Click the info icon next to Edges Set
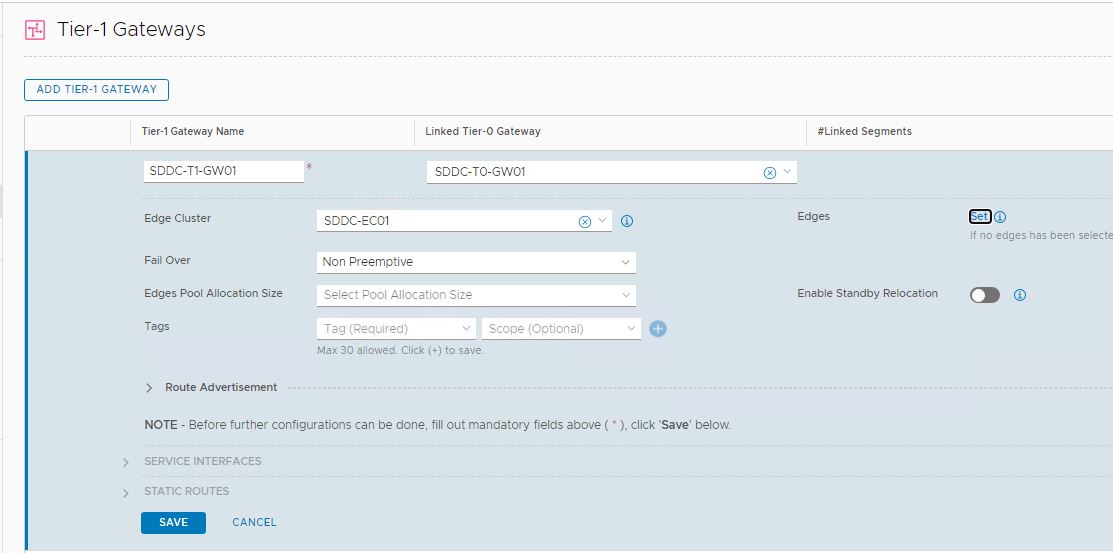The height and width of the screenshot is (553, 1113). 1000,217
